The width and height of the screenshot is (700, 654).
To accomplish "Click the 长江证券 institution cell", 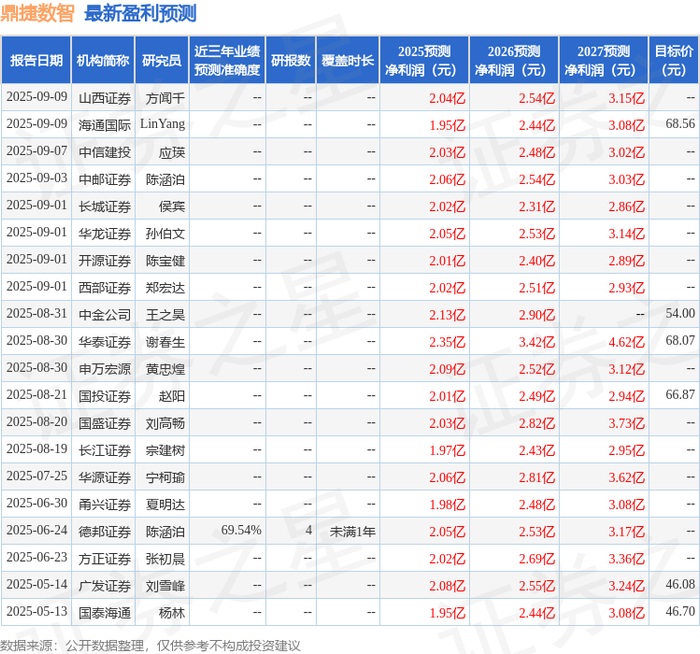I will 104,450.
